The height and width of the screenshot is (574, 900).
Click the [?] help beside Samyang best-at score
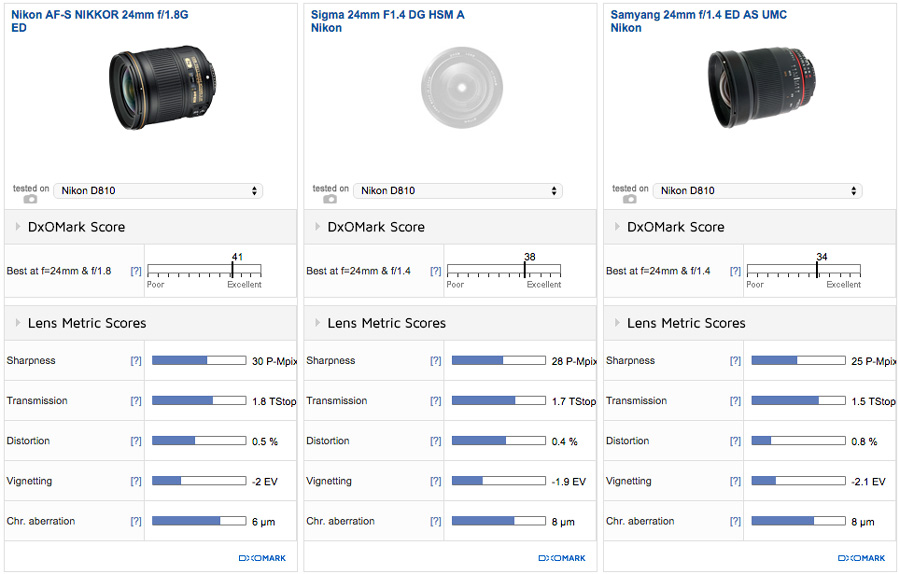[736, 271]
